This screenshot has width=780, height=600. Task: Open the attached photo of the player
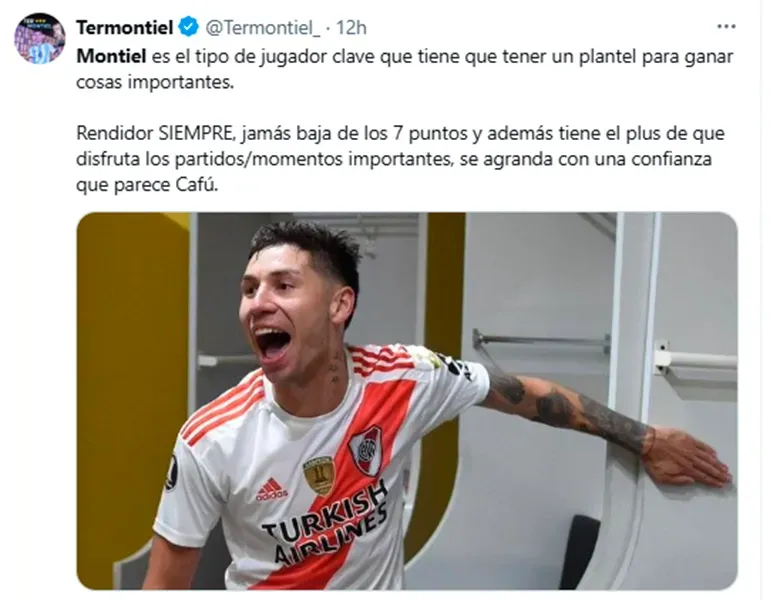(x=406, y=401)
